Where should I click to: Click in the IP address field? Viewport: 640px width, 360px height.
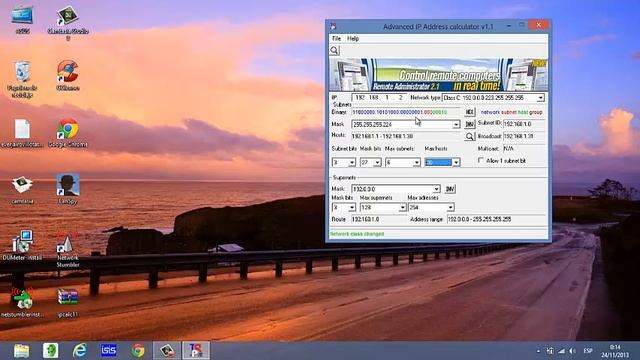point(379,98)
